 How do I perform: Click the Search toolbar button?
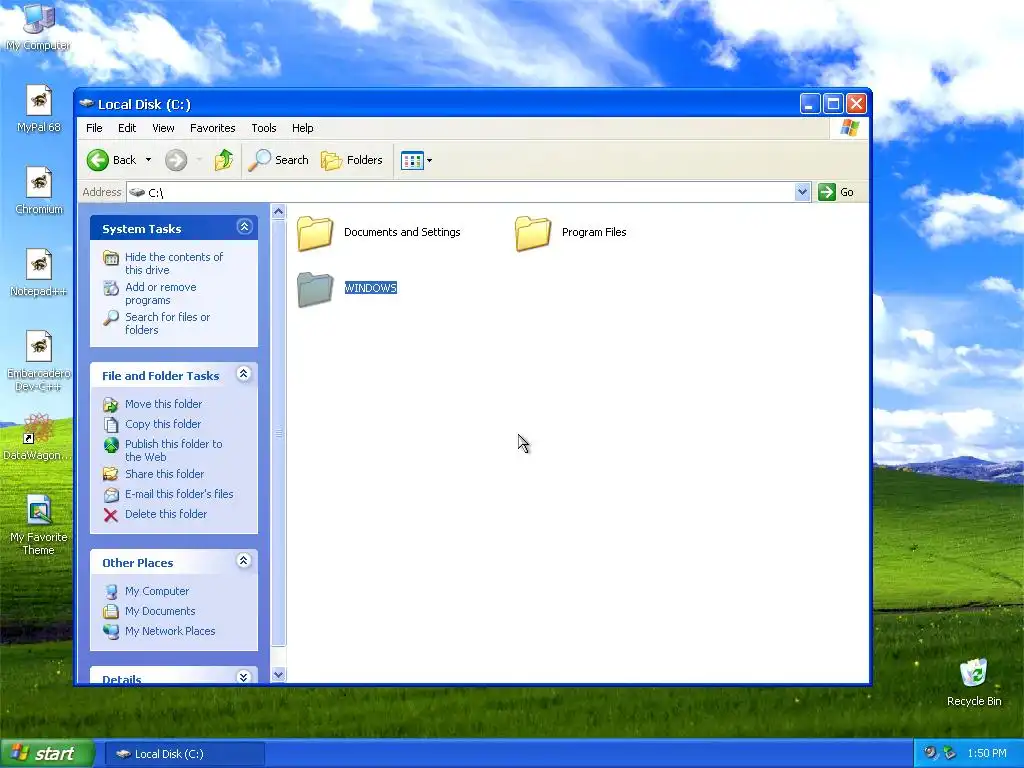tap(278, 160)
